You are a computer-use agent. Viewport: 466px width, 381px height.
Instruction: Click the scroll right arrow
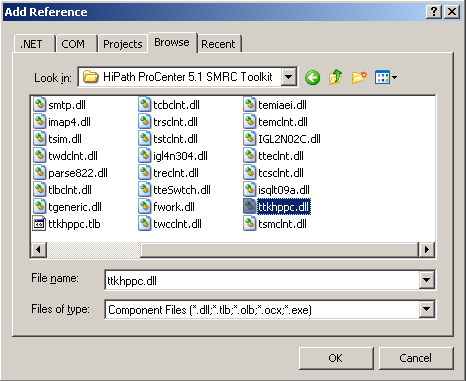click(x=426, y=249)
